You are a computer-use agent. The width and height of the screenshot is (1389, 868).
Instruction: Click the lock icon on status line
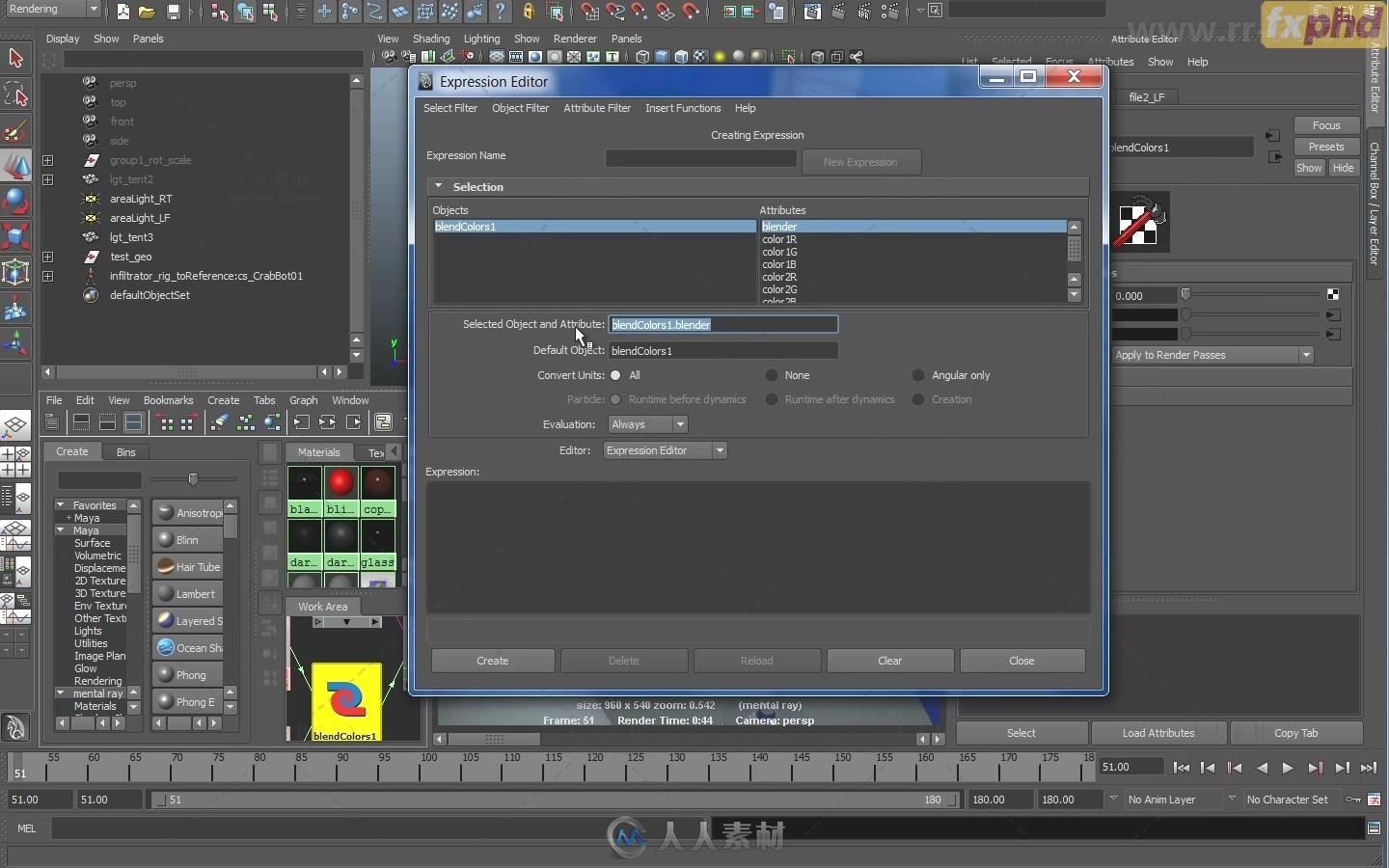[529, 12]
